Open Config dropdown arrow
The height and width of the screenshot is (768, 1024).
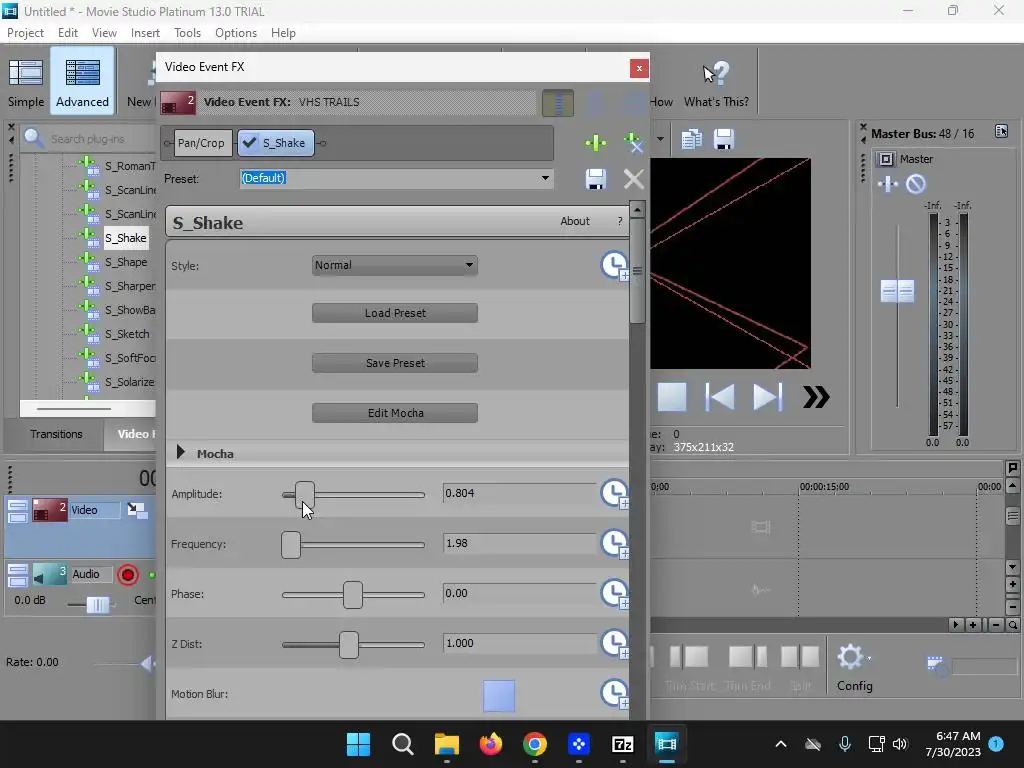[x=869, y=658]
